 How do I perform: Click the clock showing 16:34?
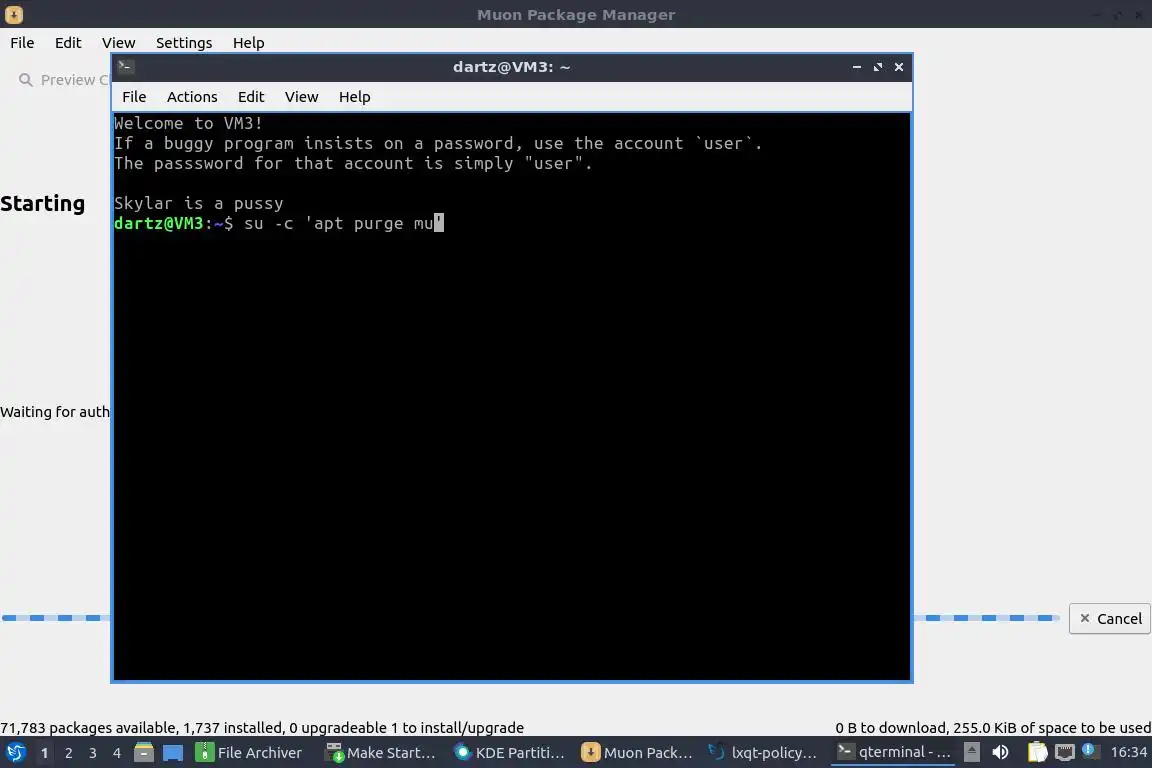[1128, 752]
